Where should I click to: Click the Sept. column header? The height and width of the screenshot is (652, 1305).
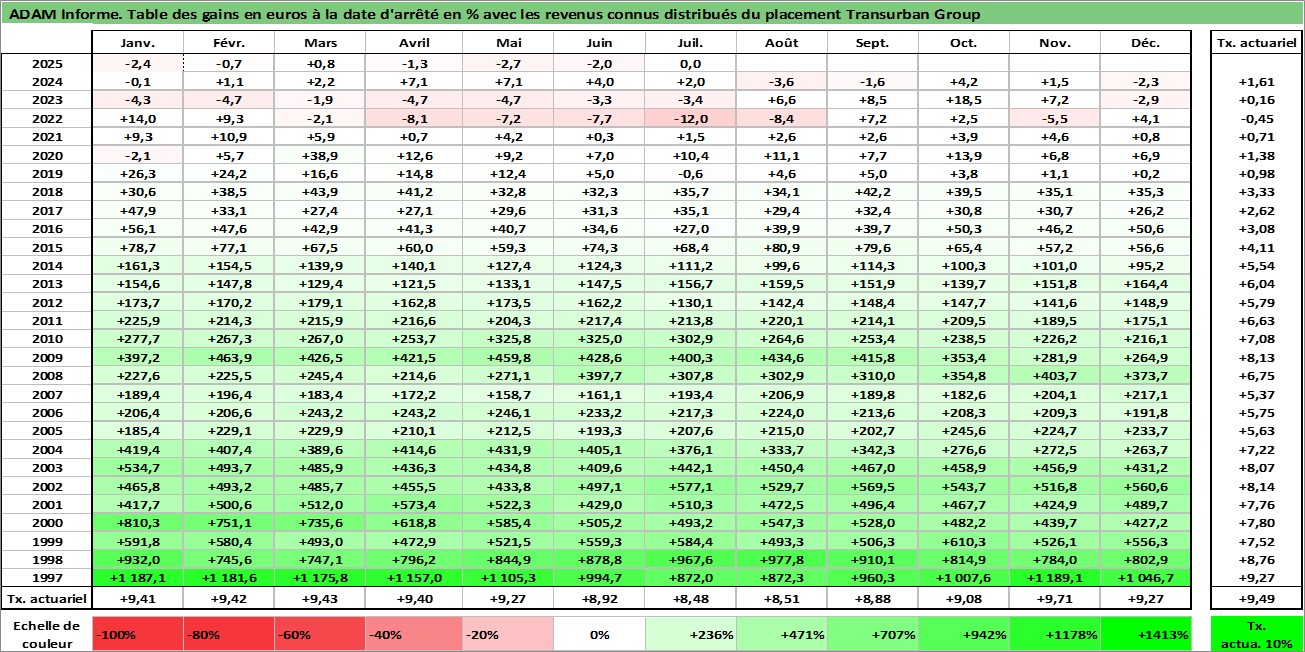coord(872,43)
